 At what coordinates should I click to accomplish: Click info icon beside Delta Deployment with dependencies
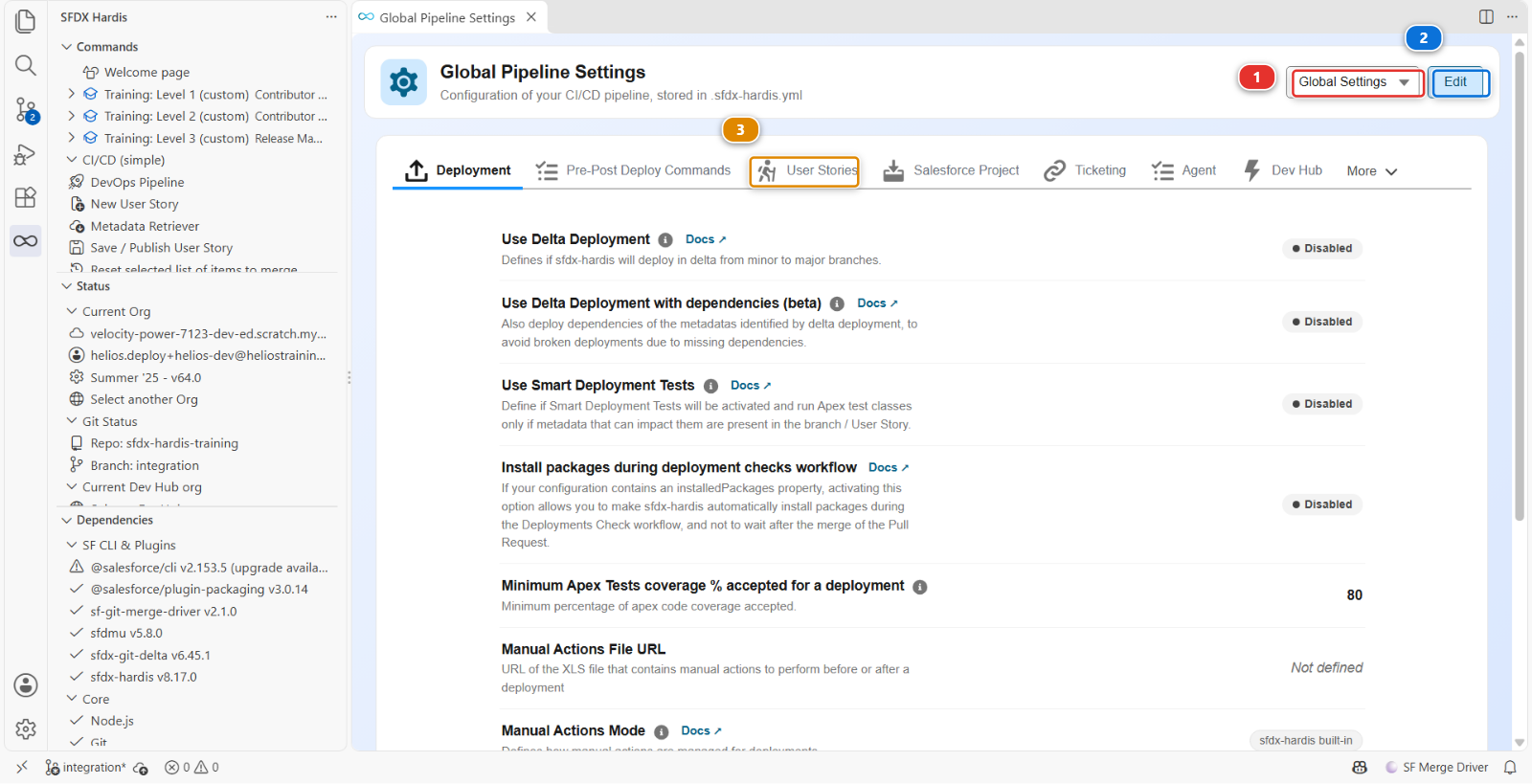[837, 304]
